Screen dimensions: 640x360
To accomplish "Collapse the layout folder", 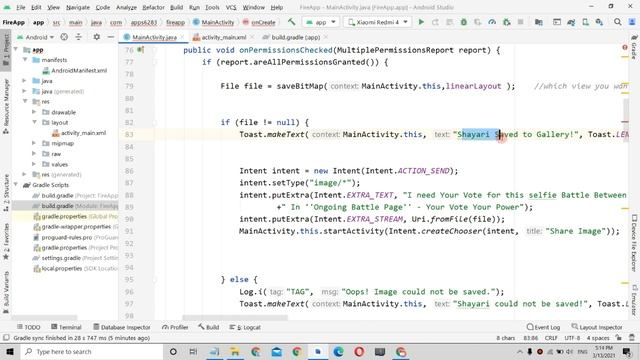I will (34, 122).
